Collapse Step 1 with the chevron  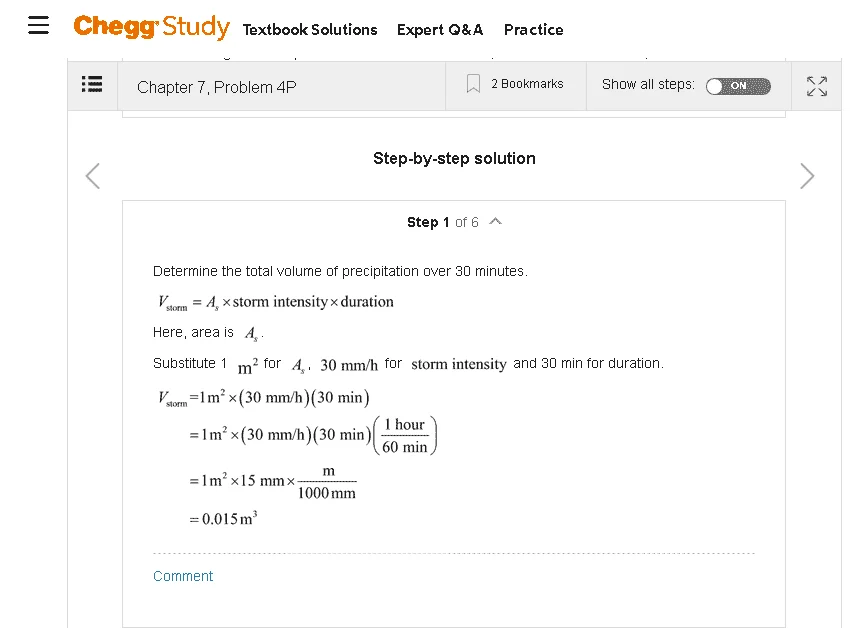tap(495, 221)
